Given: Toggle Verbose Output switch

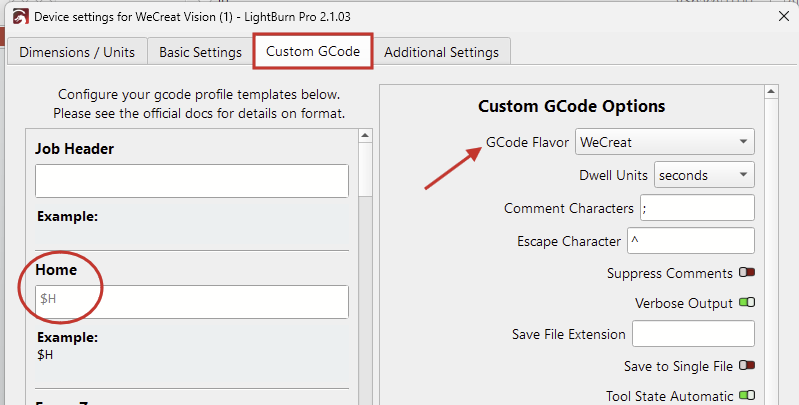Looking at the screenshot, I should [747, 303].
